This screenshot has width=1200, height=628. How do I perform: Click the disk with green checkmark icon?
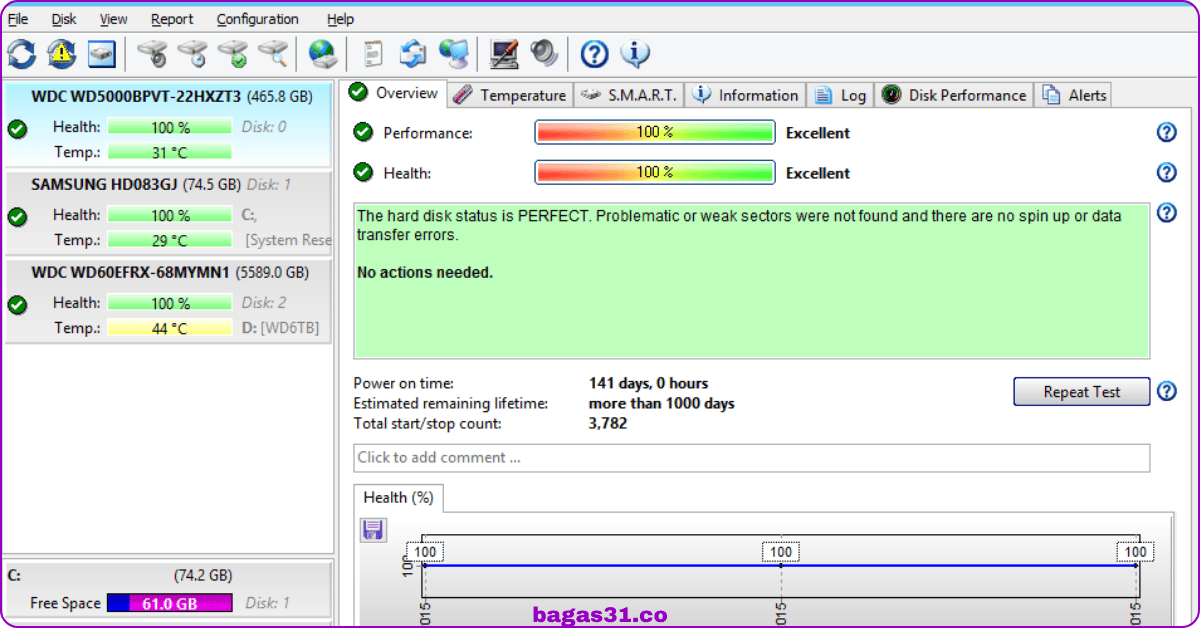(232, 53)
